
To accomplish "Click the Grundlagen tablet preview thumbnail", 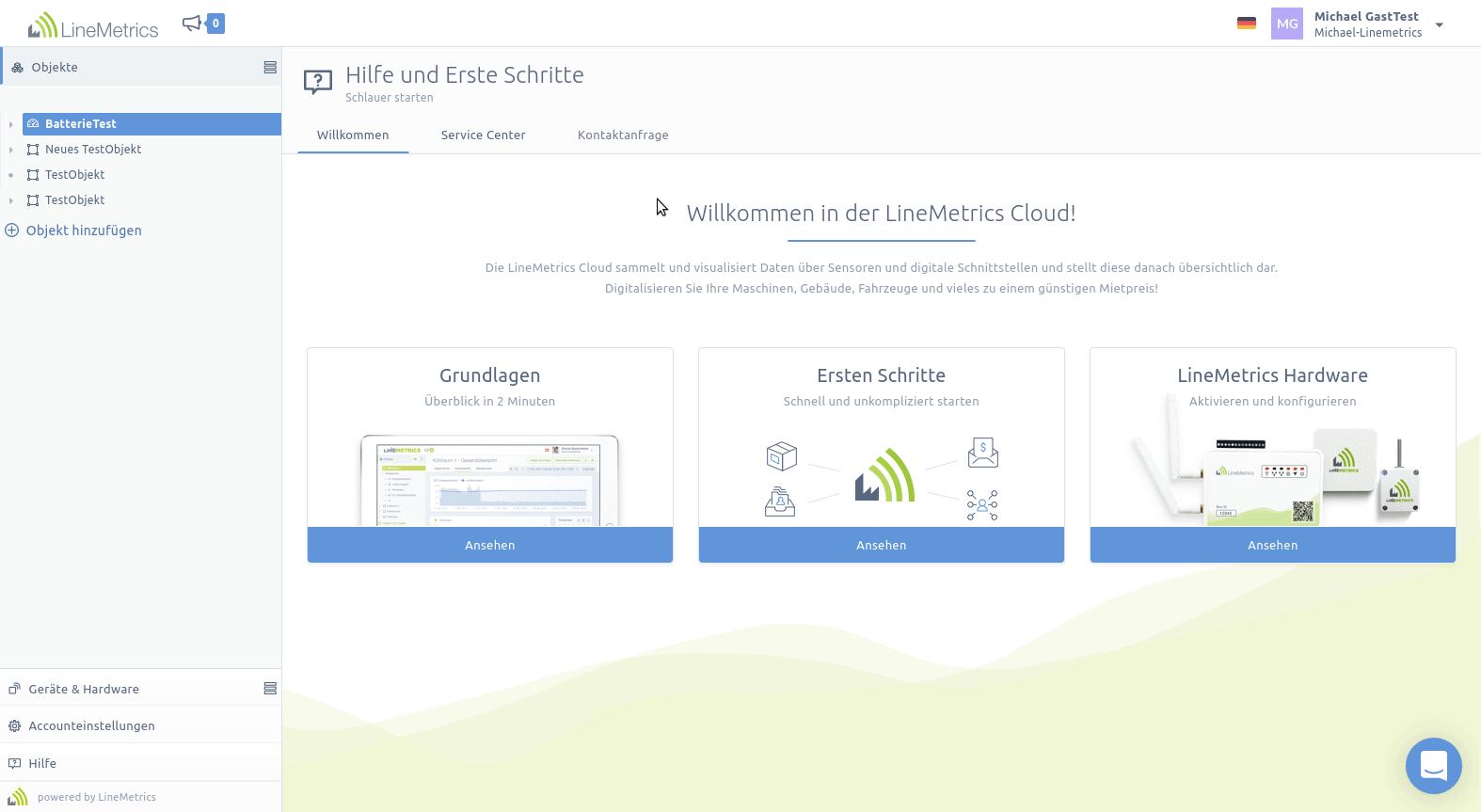I will 490,480.
